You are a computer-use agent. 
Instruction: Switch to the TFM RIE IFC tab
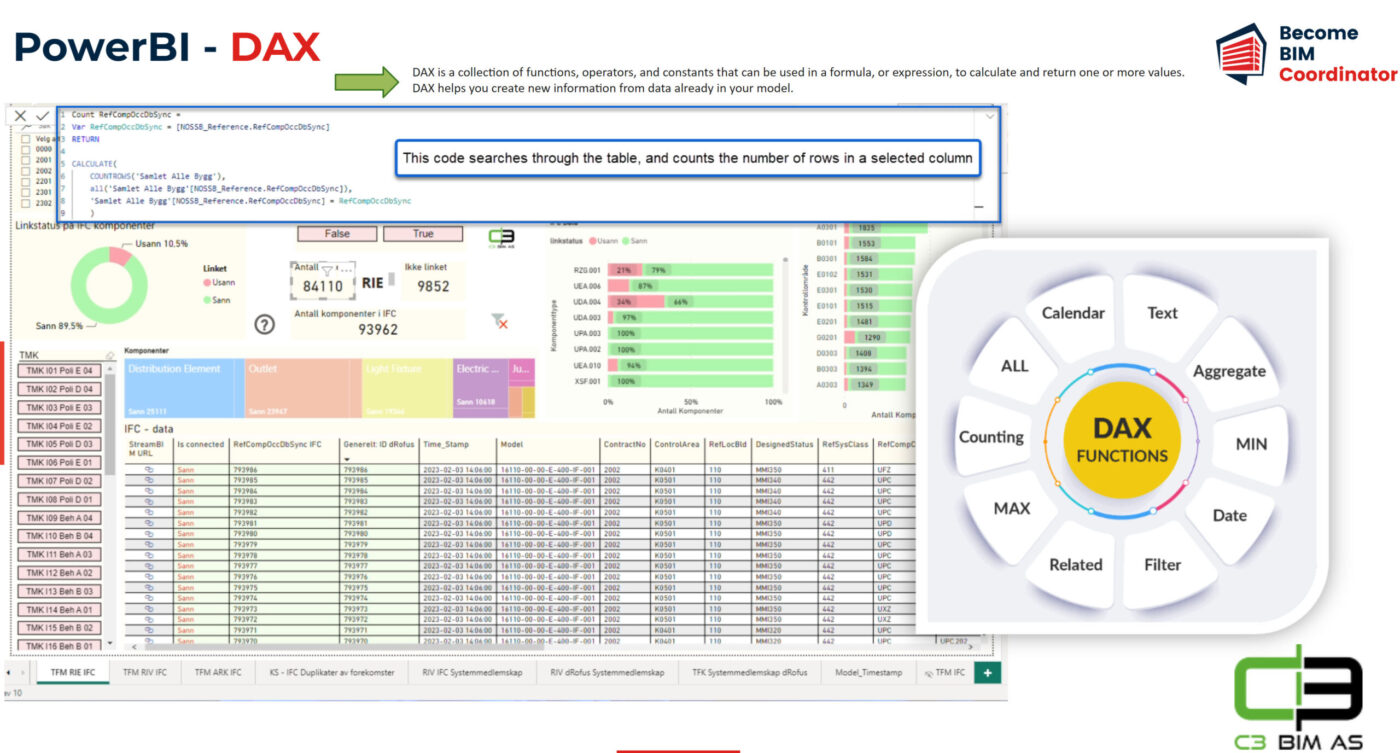coord(73,672)
